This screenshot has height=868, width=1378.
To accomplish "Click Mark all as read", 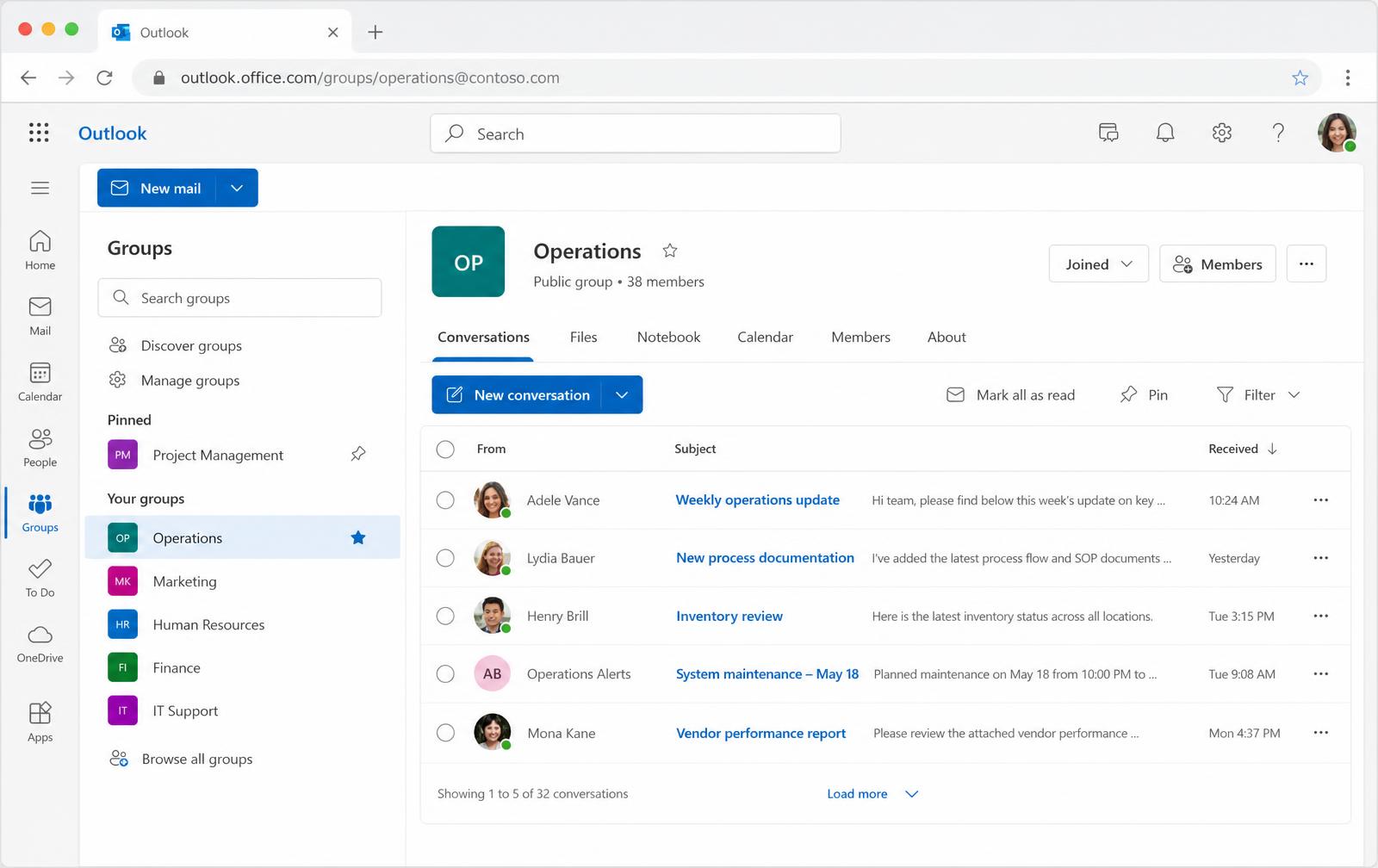I will point(1010,394).
